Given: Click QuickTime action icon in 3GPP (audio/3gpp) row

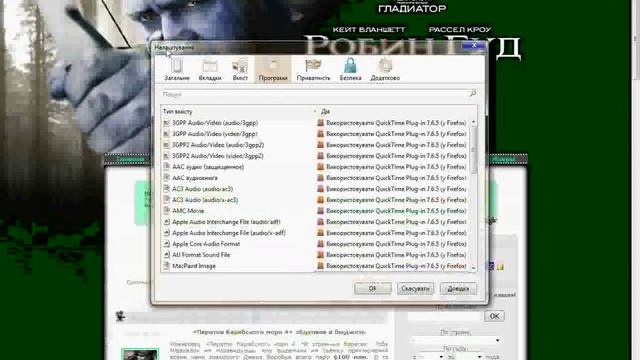Looking at the screenshot, I should [321, 123].
